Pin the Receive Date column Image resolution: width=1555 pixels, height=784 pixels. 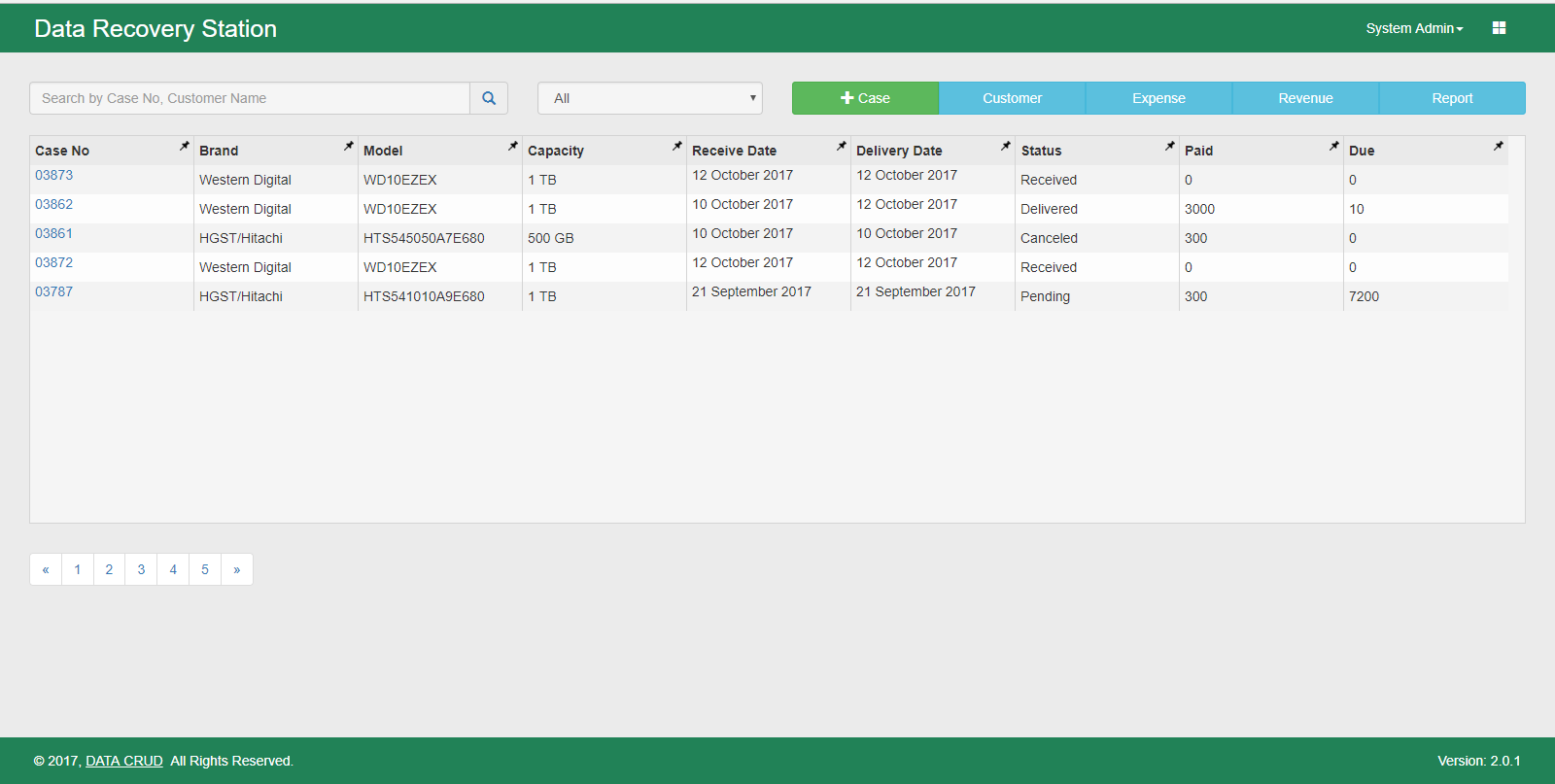(841, 146)
